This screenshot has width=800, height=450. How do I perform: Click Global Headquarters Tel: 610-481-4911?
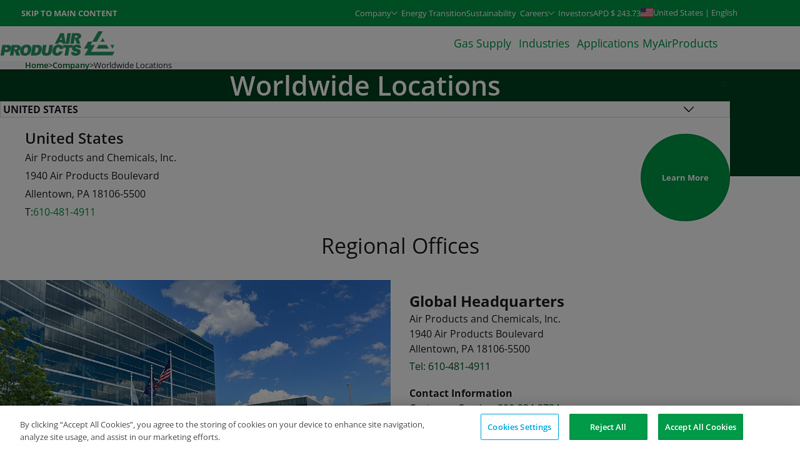[449, 366]
